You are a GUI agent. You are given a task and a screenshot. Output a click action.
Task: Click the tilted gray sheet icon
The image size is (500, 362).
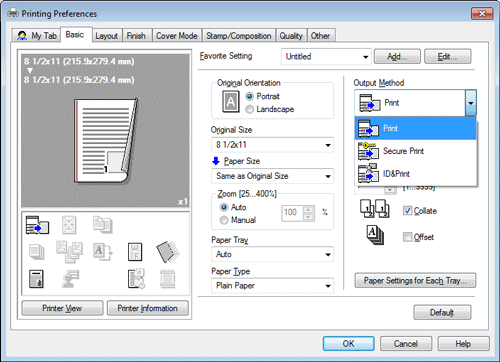168,252
